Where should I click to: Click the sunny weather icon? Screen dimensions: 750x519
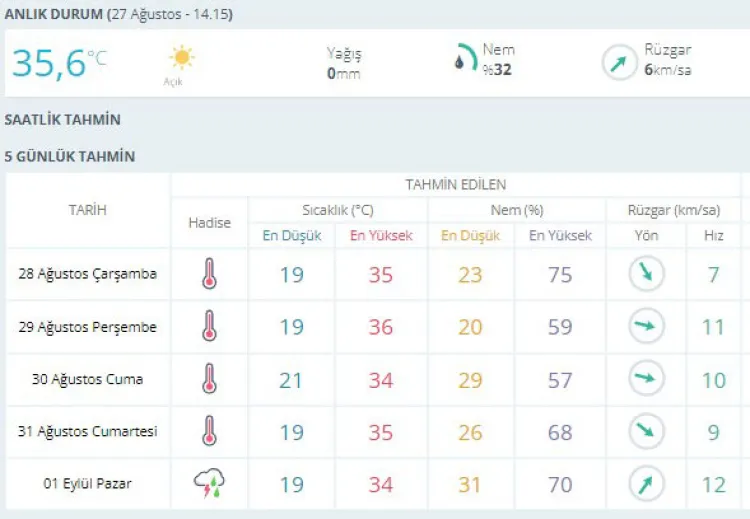tap(181, 57)
